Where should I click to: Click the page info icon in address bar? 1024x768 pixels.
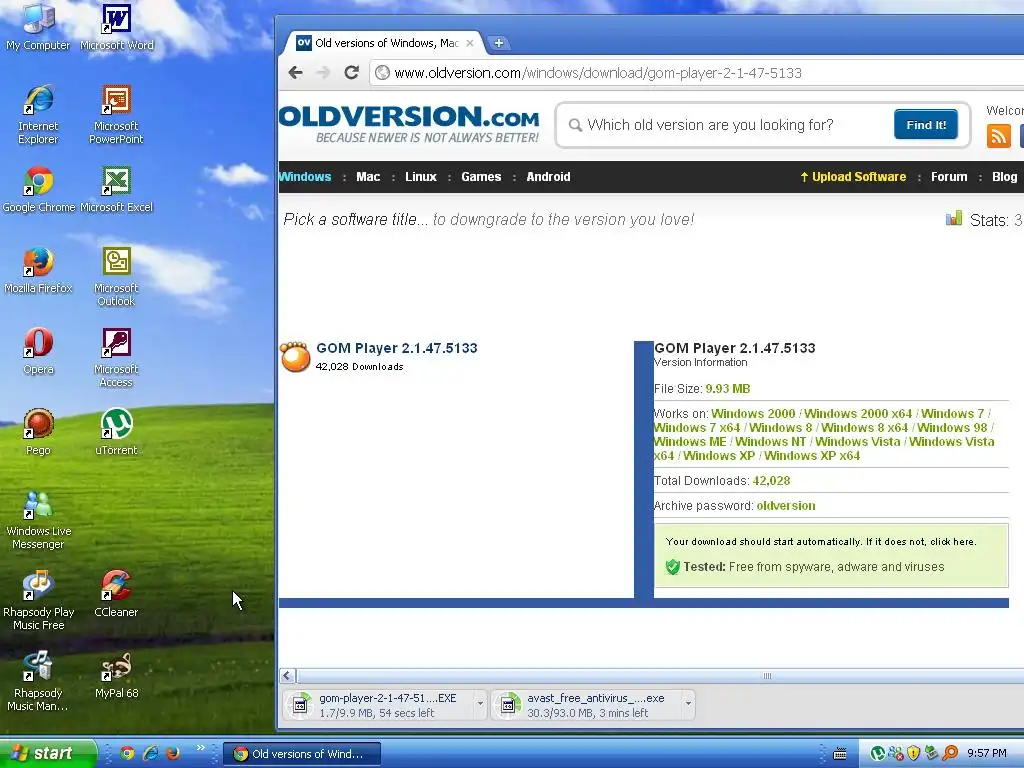click(383, 73)
